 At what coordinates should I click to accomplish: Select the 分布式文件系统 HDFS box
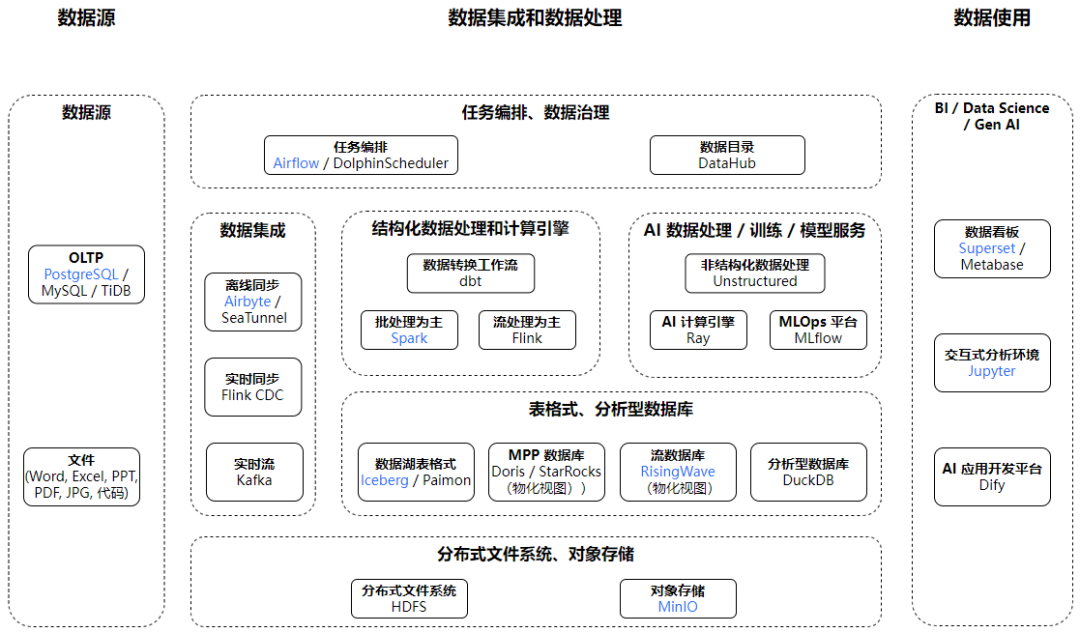tap(409, 599)
